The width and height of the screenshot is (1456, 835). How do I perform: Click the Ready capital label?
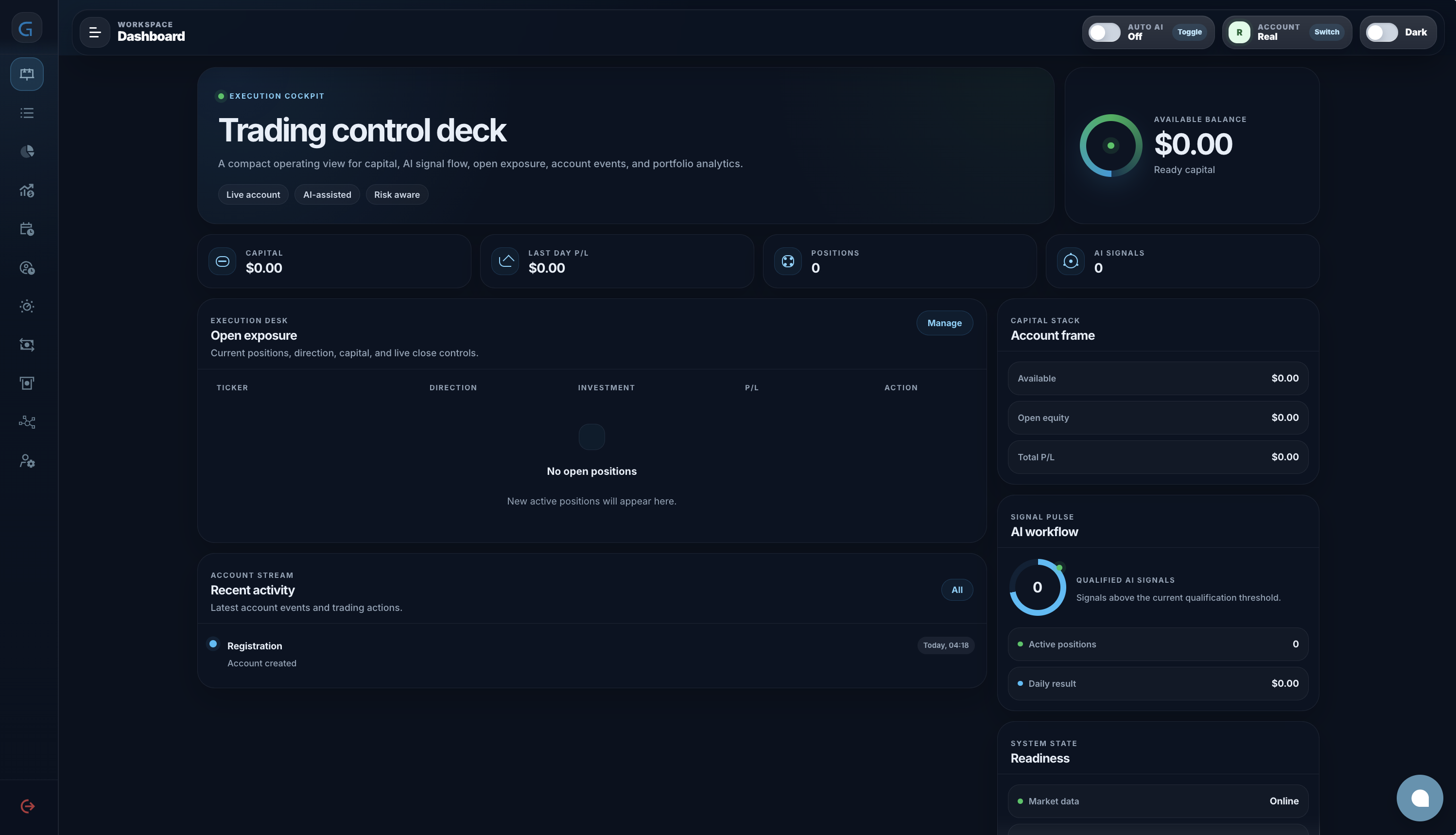pos(1184,170)
